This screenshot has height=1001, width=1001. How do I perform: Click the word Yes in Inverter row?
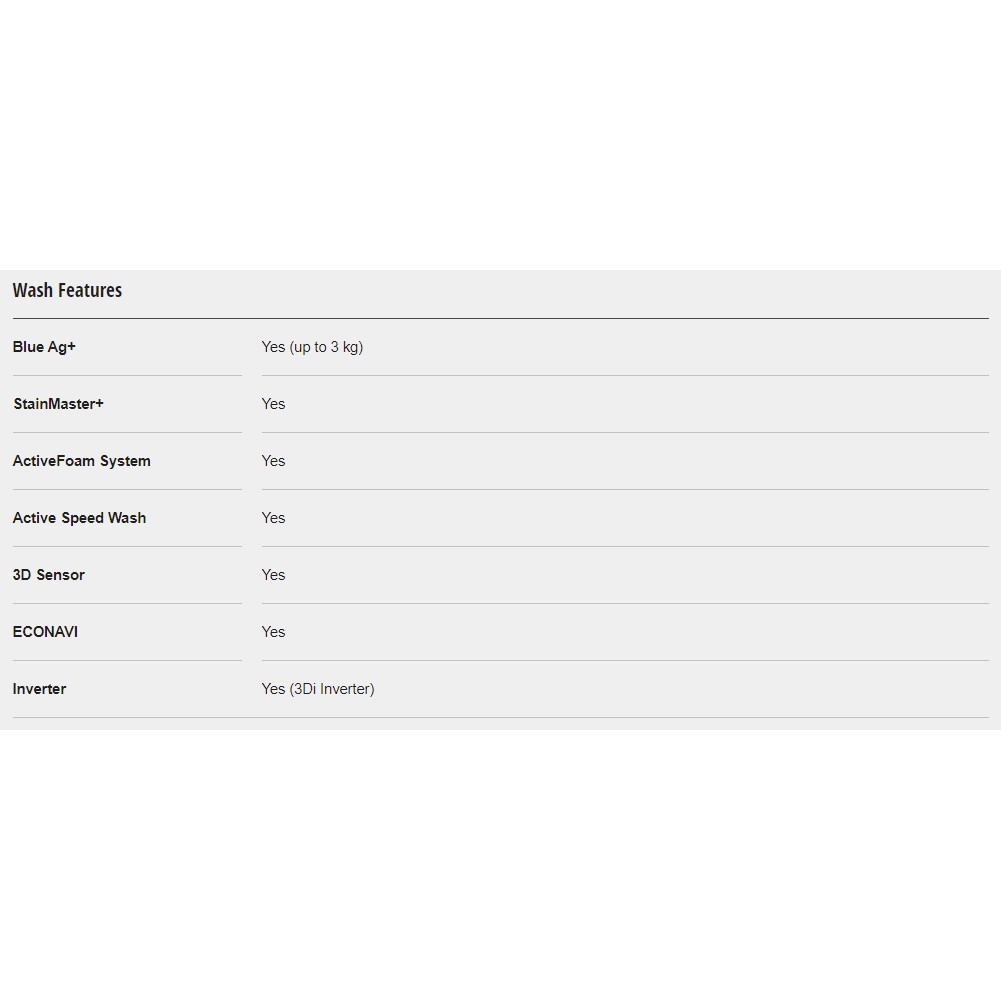click(273, 689)
